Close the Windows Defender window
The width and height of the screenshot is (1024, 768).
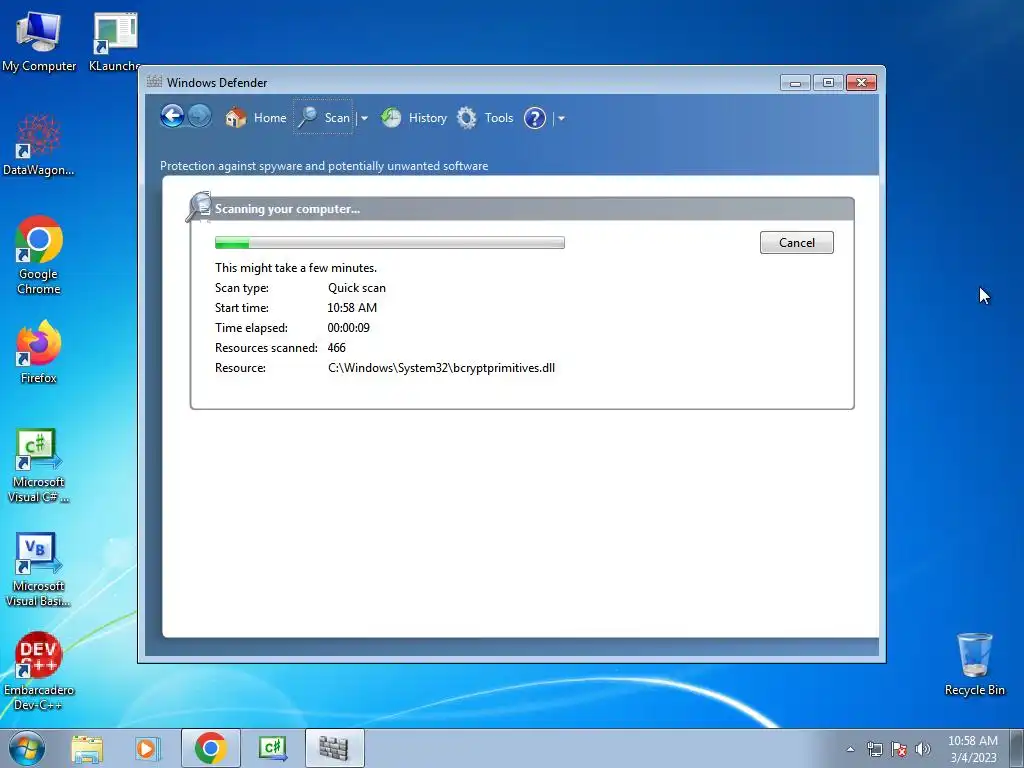[x=861, y=82]
